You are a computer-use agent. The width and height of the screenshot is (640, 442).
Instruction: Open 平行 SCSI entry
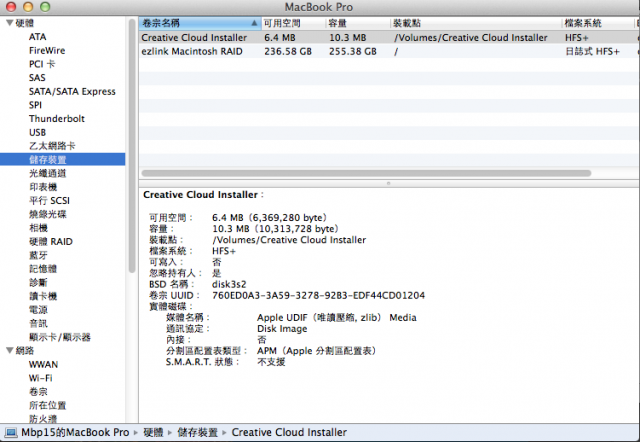tap(49, 200)
